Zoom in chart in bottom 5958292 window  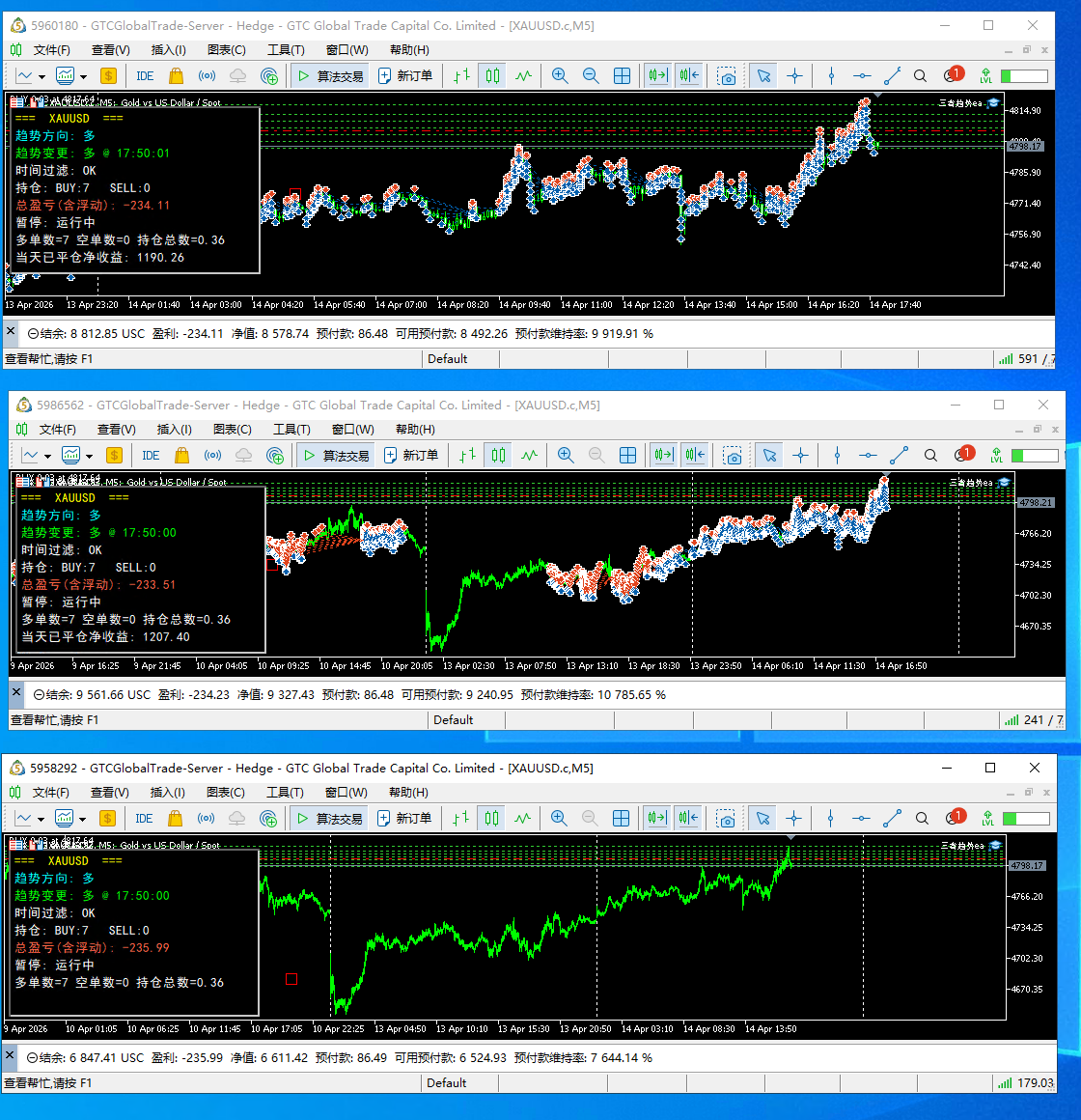(x=558, y=819)
